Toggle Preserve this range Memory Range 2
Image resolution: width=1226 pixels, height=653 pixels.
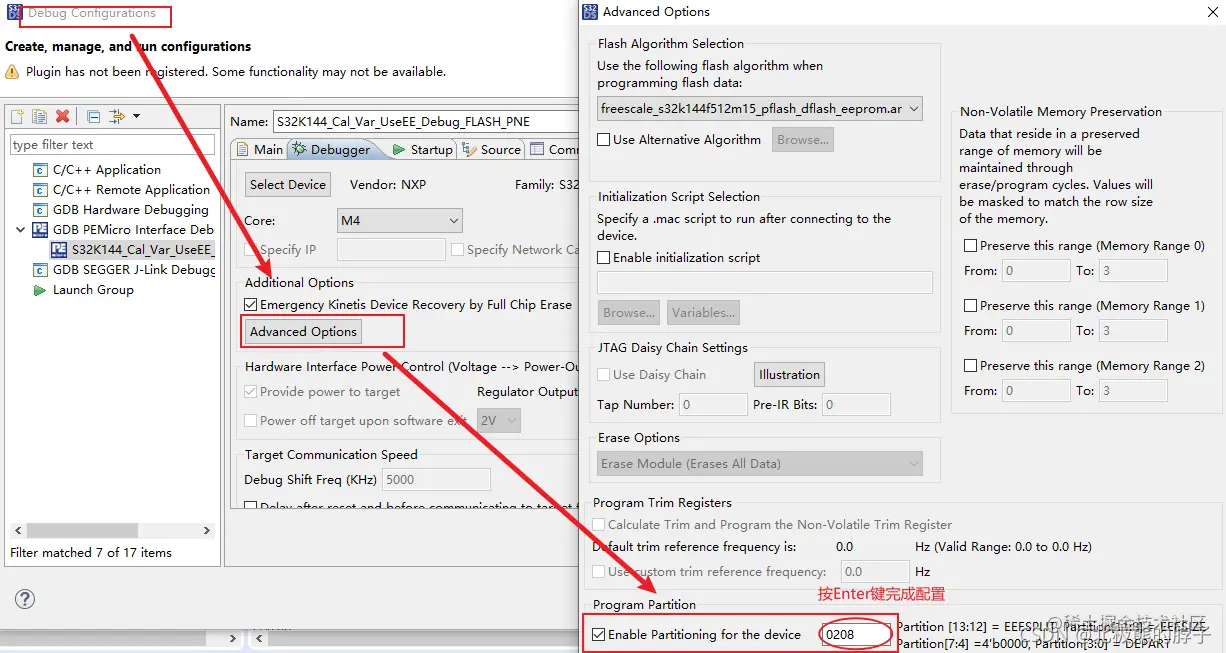pyautogui.click(x=970, y=366)
